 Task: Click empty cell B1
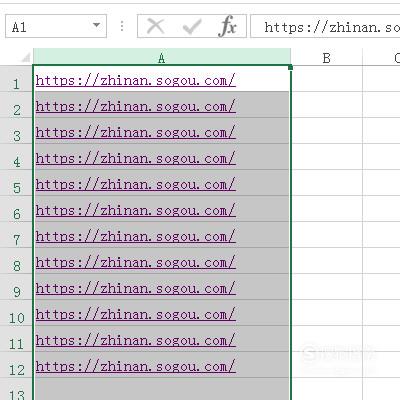click(x=327, y=79)
